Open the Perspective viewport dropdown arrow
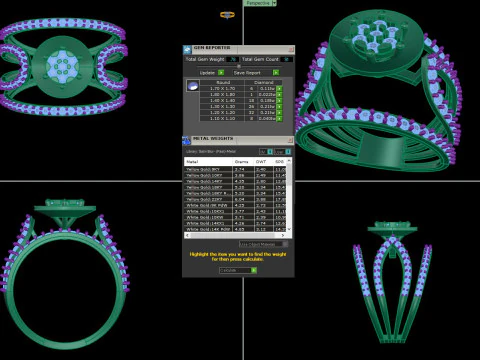Image resolution: width=480 pixels, height=360 pixels. (x=274, y=3)
